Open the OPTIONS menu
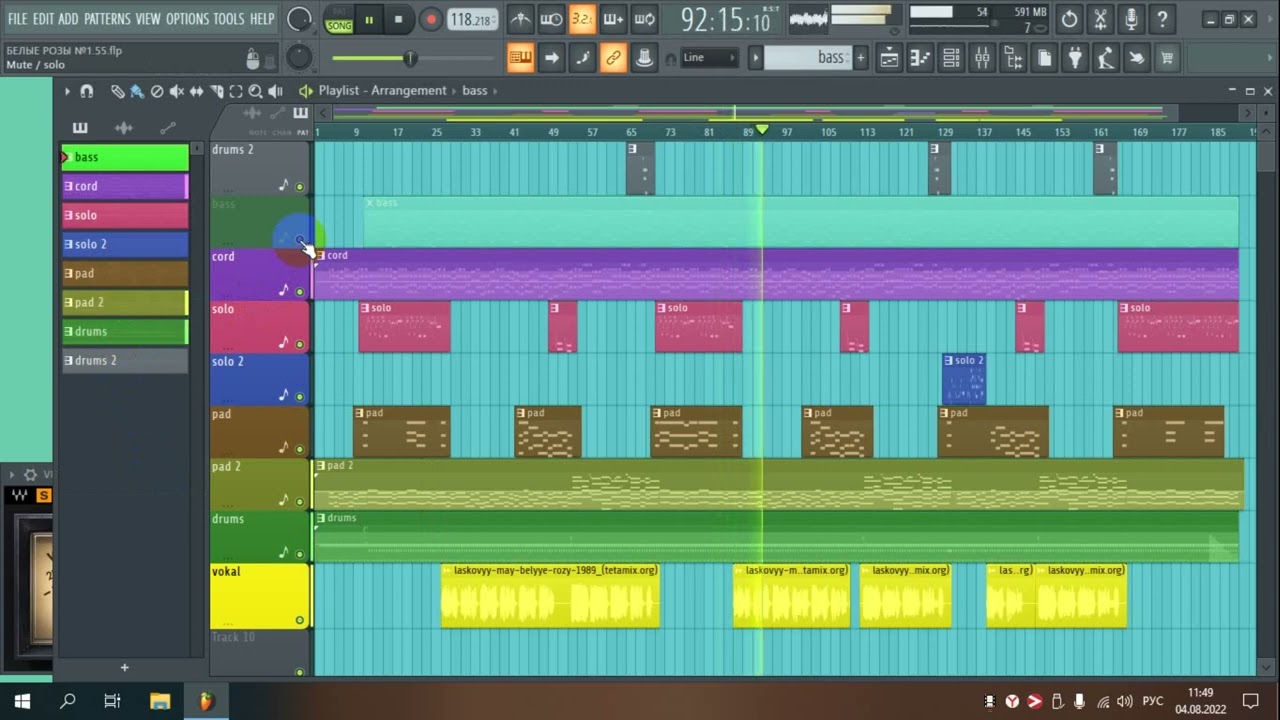This screenshot has width=1280, height=720. [187, 19]
